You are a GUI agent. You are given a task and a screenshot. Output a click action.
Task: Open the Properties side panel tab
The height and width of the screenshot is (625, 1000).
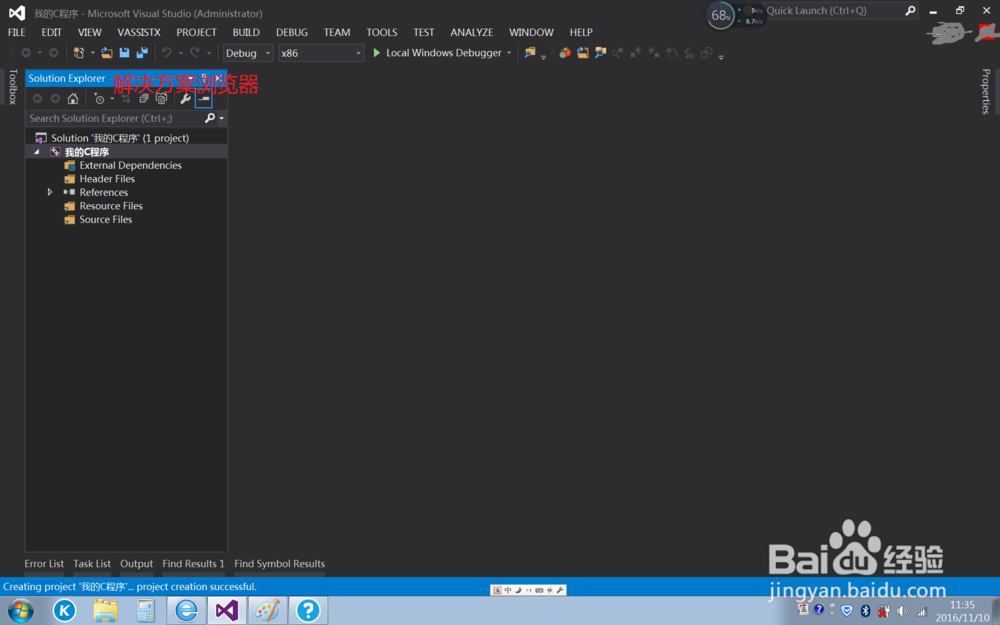coord(986,91)
